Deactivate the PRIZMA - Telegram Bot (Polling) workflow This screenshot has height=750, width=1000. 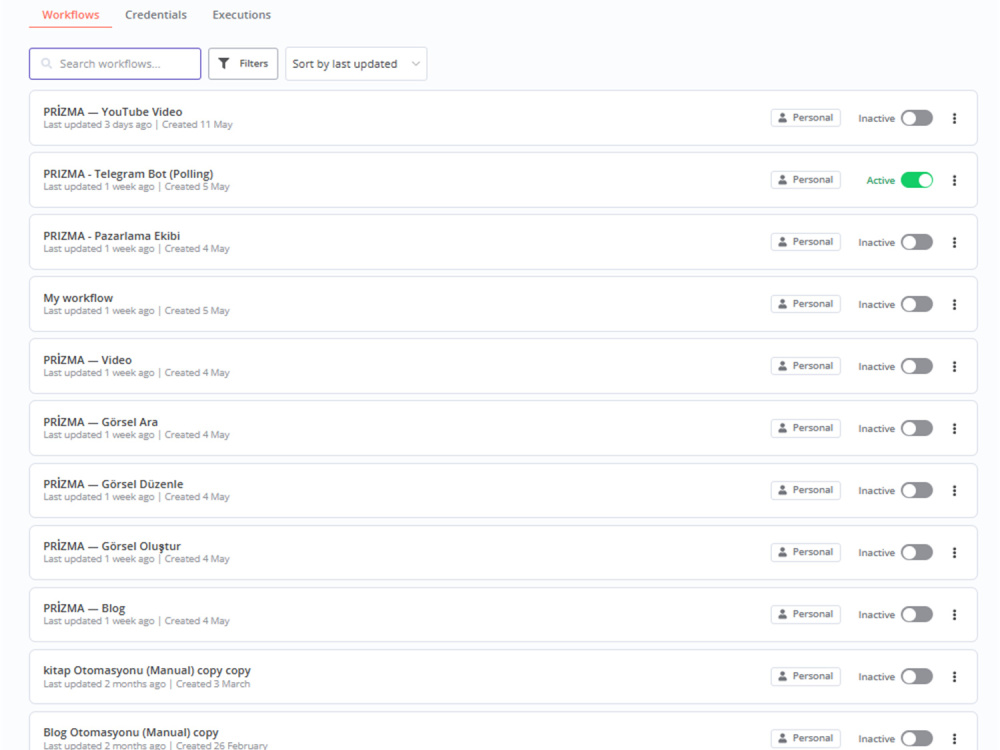pos(916,180)
